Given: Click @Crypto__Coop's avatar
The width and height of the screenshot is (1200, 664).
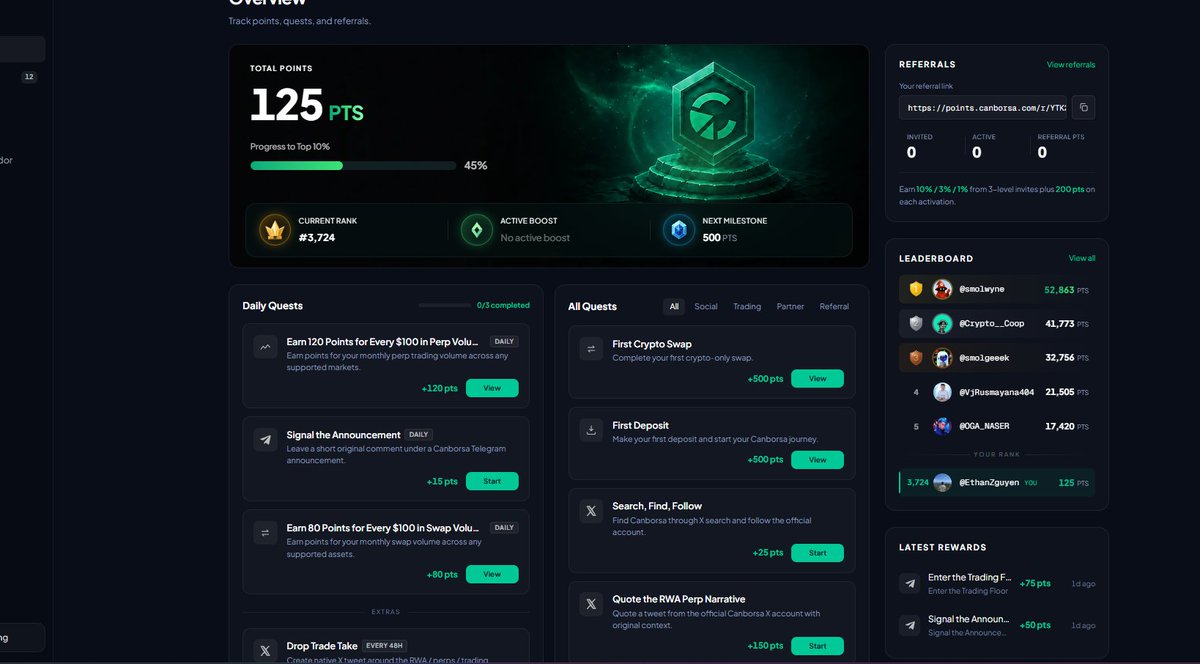Looking at the screenshot, I should [942, 323].
